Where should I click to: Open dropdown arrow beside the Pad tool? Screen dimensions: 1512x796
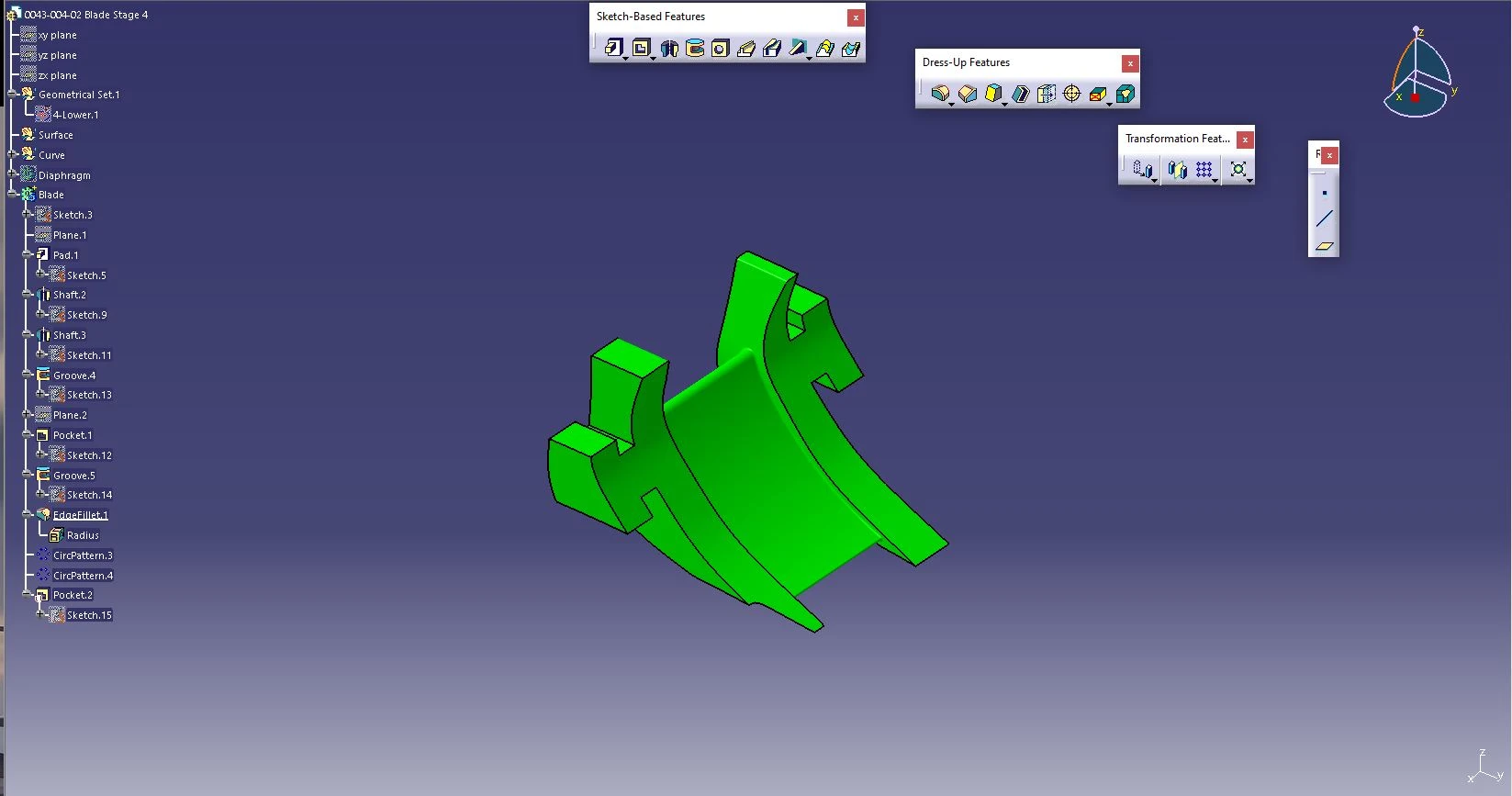click(x=625, y=59)
